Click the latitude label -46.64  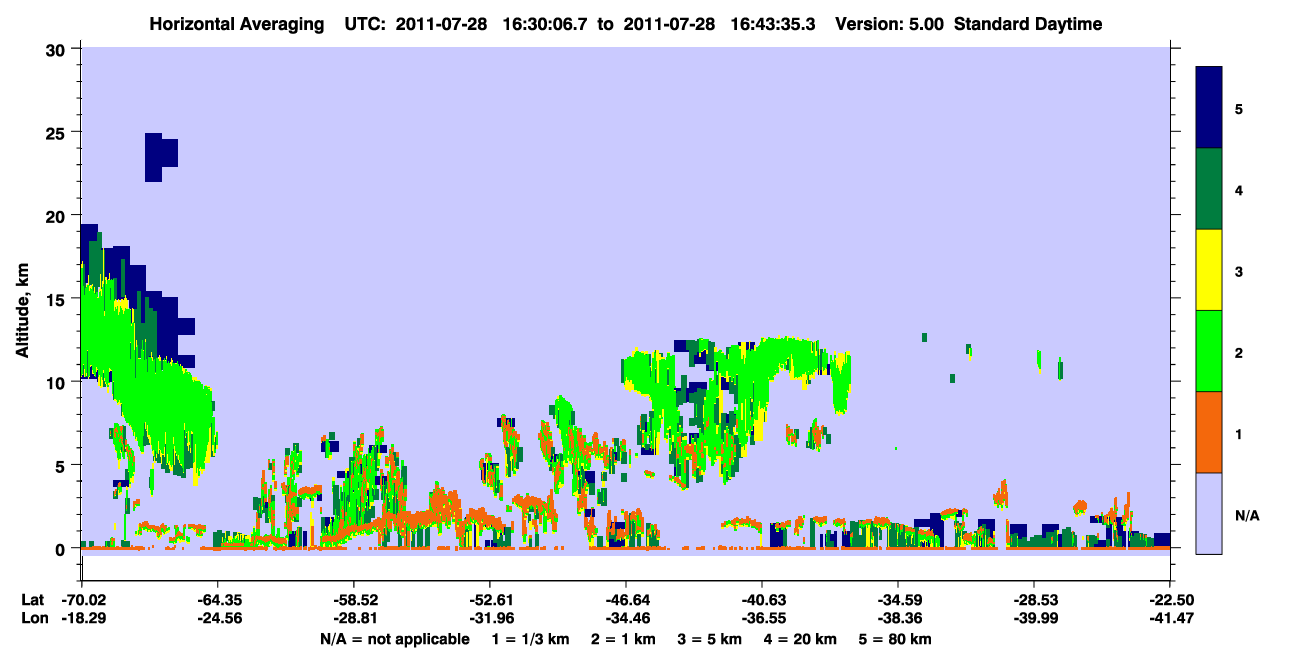tap(625, 600)
